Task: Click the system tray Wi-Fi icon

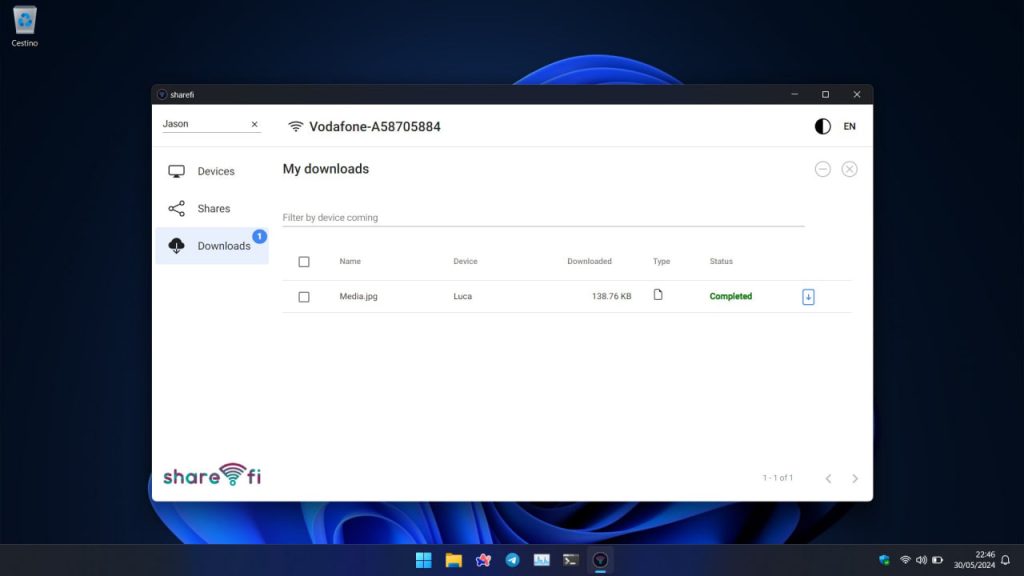Action: point(905,560)
